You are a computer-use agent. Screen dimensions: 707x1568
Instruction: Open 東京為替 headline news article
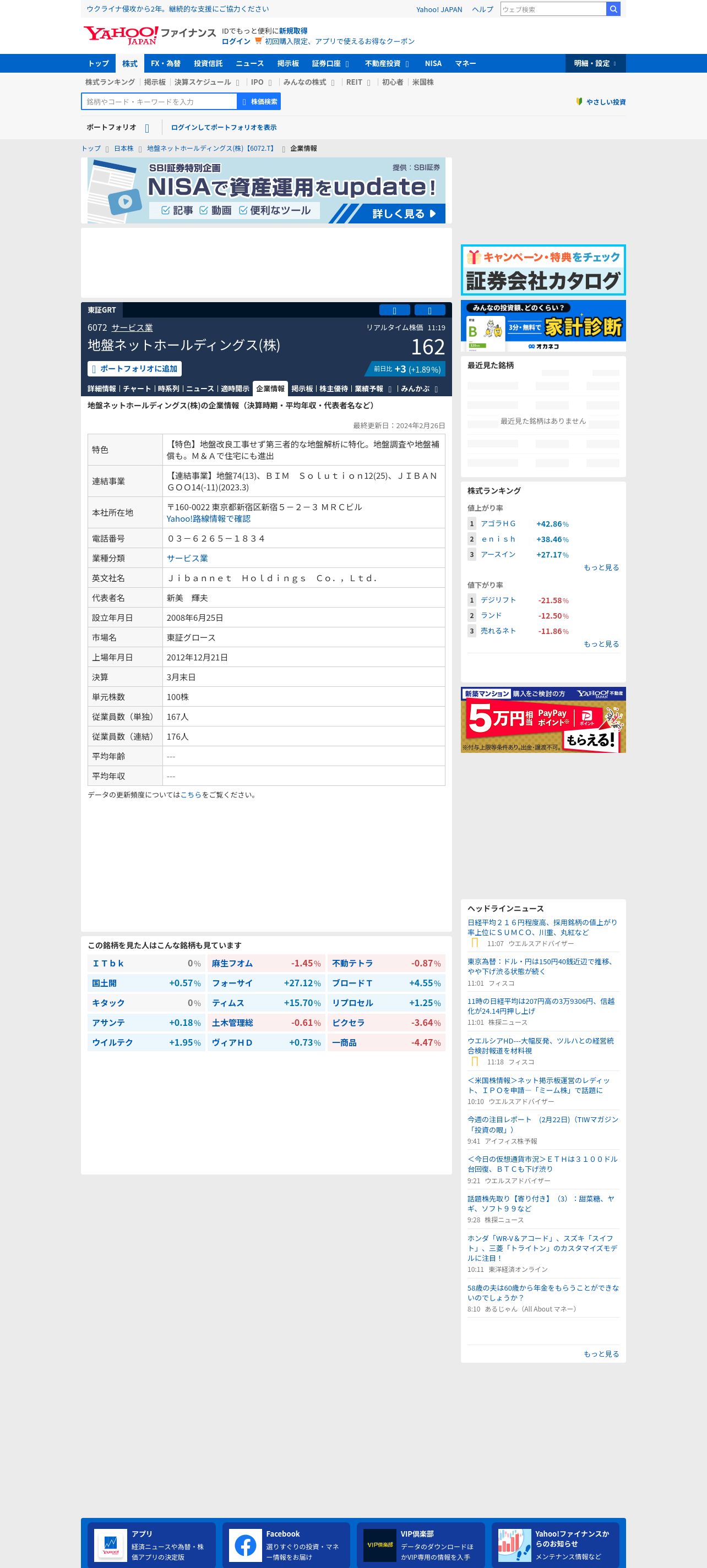pos(540,966)
